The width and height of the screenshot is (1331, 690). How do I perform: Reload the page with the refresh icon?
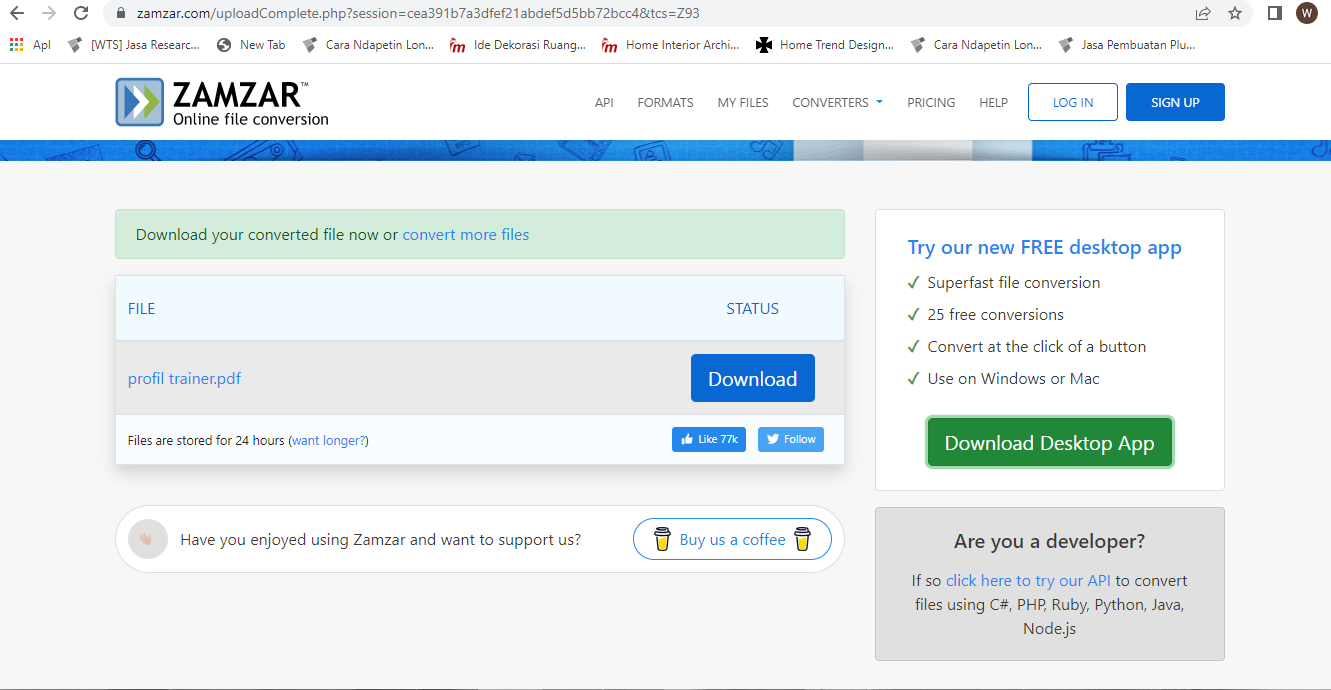tap(82, 13)
